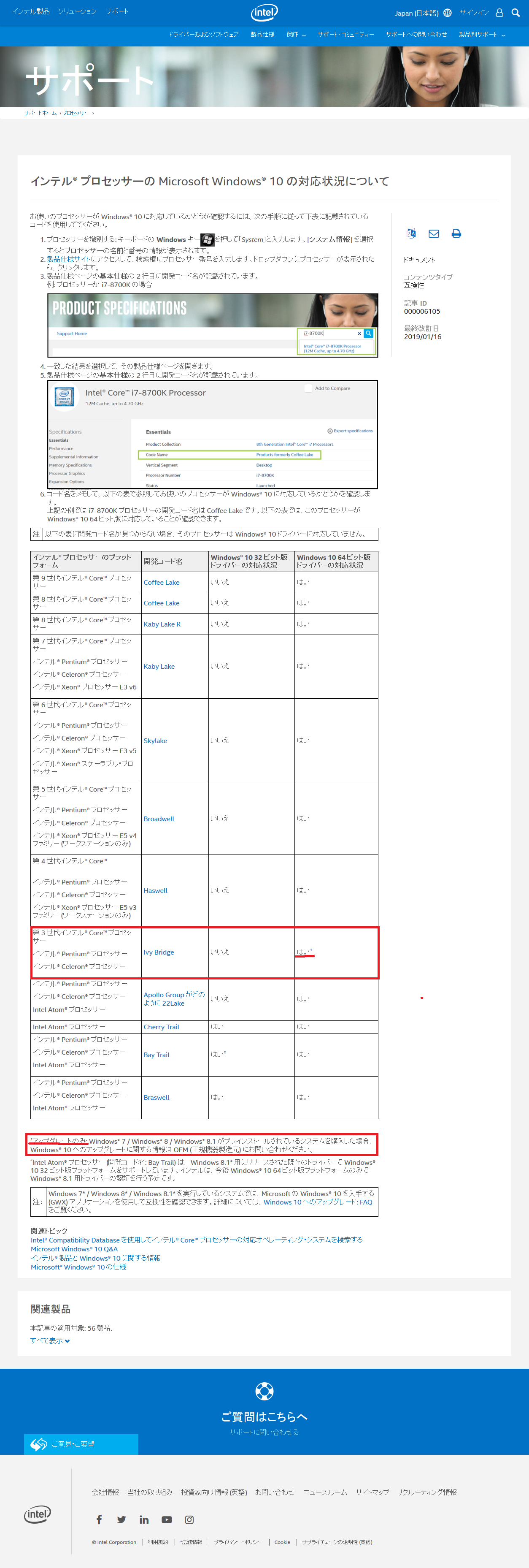Screen dimensions: 529x1568
Task: Click Coffee Lake link in 第9世代 row
Action: click(161, 583)
